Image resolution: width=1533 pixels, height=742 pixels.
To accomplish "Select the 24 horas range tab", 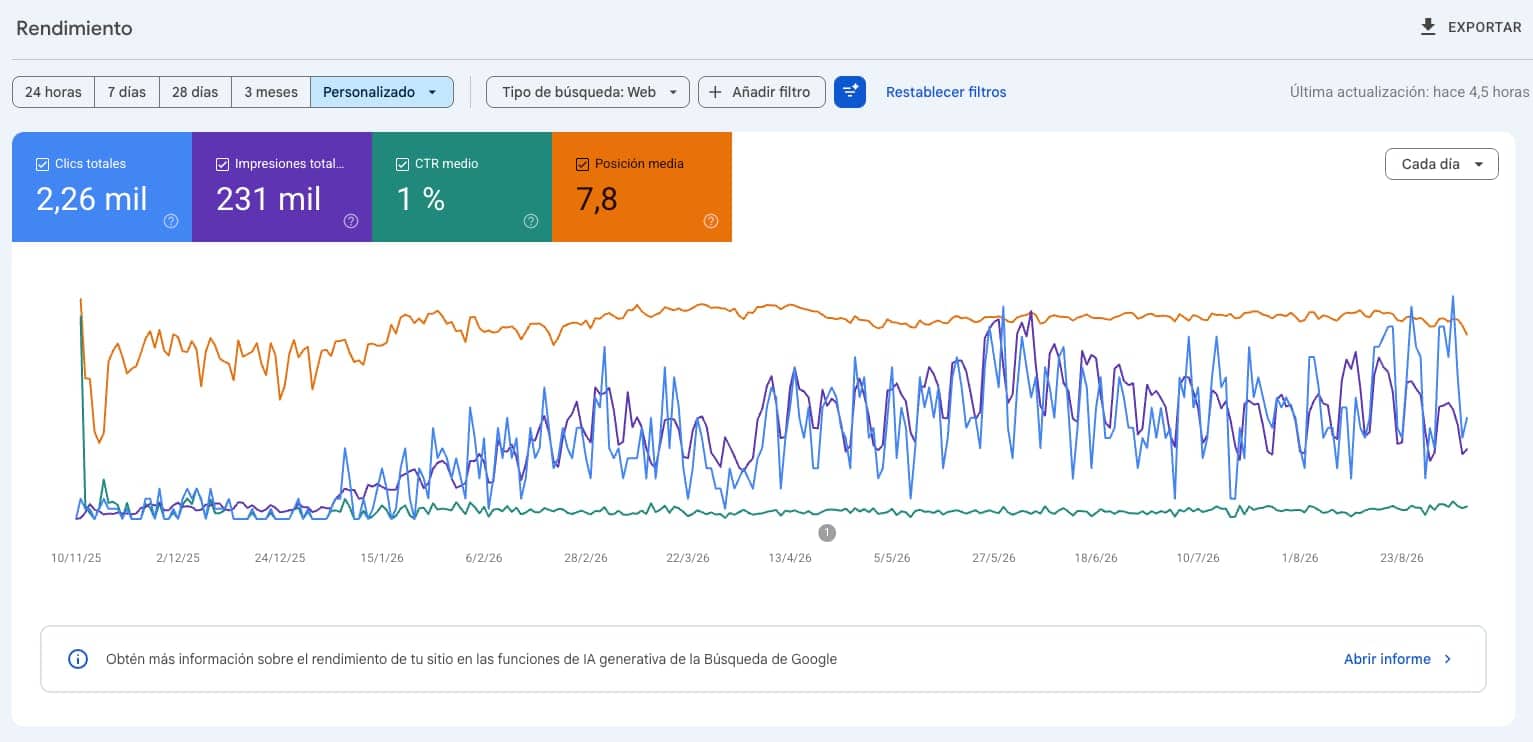I will click(53, 92).
